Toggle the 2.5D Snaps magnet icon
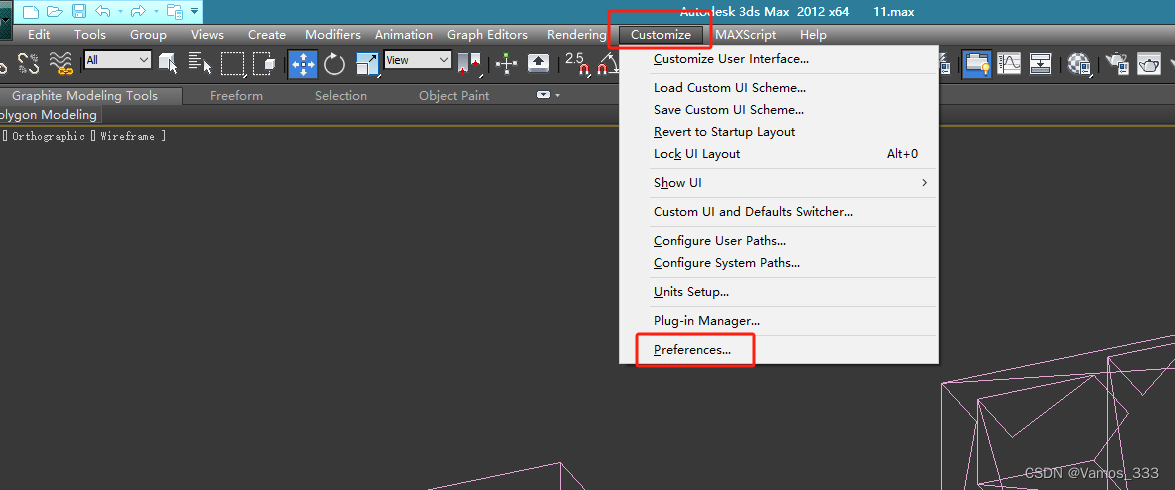Viewport: 1175px width, 490px height. point(577,64)
